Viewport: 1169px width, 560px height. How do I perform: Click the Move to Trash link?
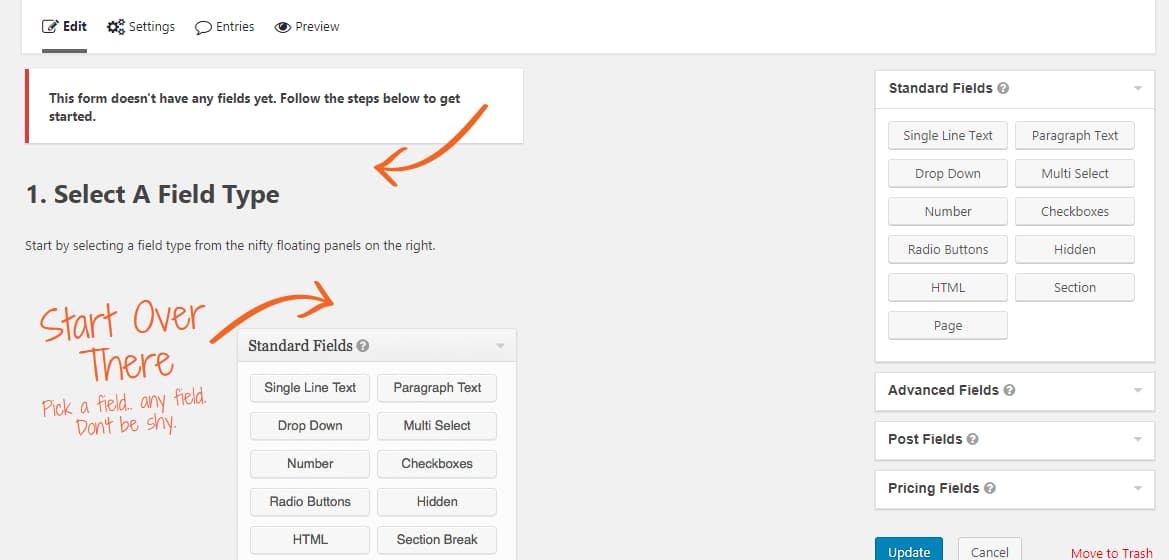point(1112,553)
